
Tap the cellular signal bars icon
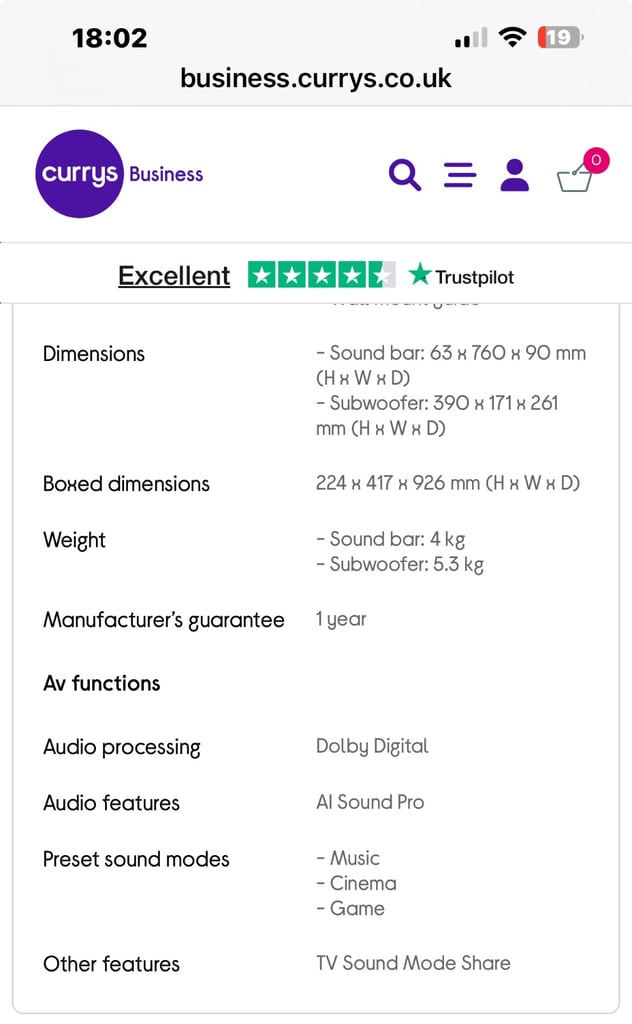pyautogui.click(x=471, y=39)
